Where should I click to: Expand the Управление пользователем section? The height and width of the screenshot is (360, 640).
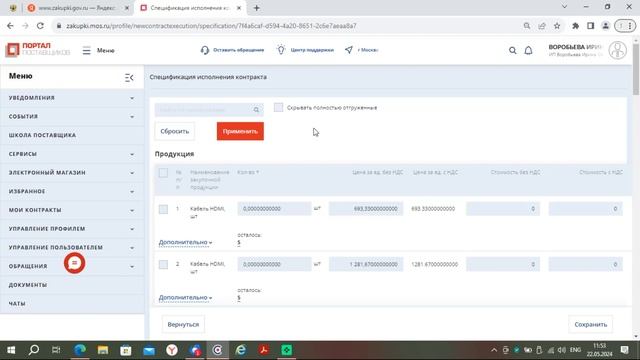132,248
